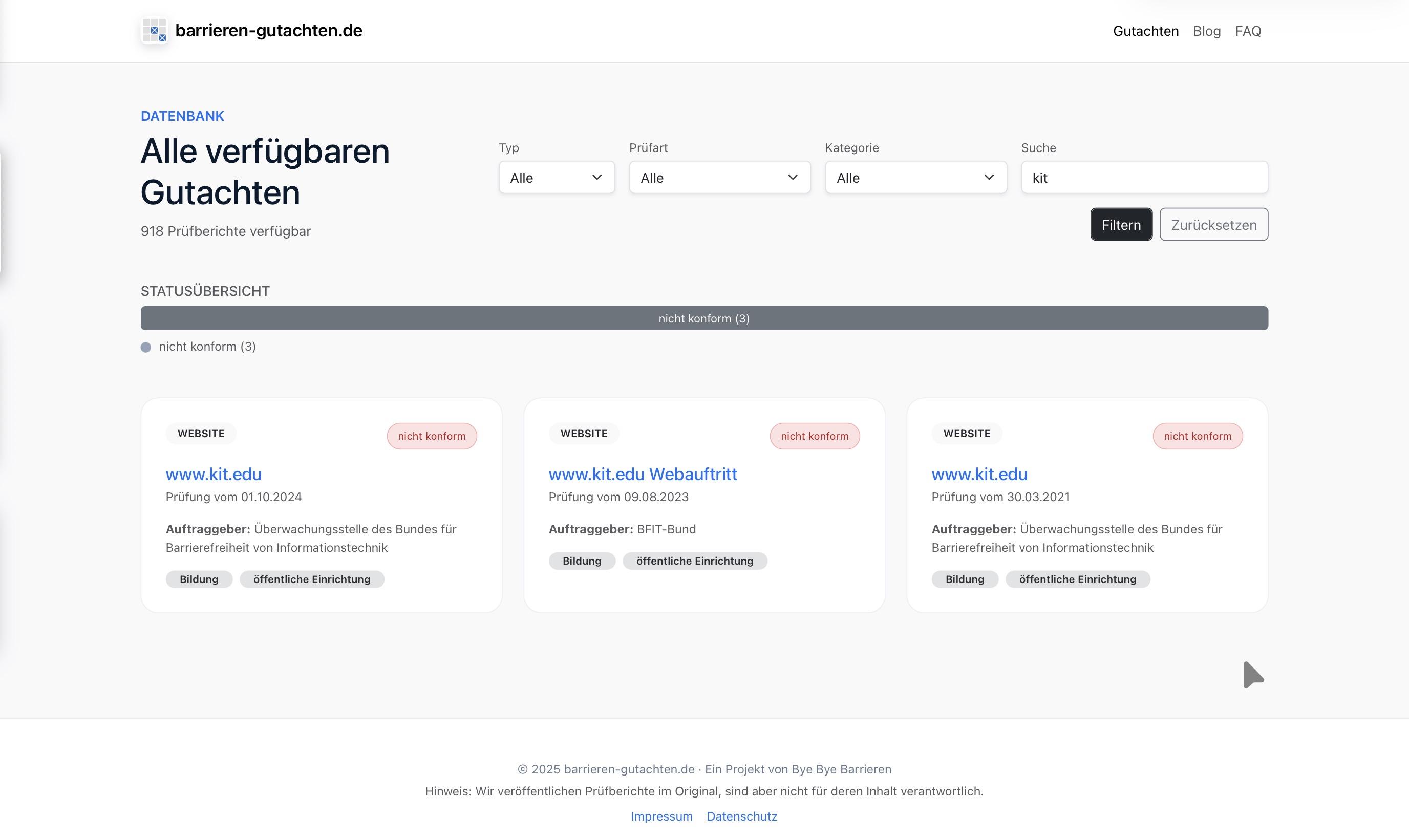Open the Kategorie dropdown

[915, 178]
